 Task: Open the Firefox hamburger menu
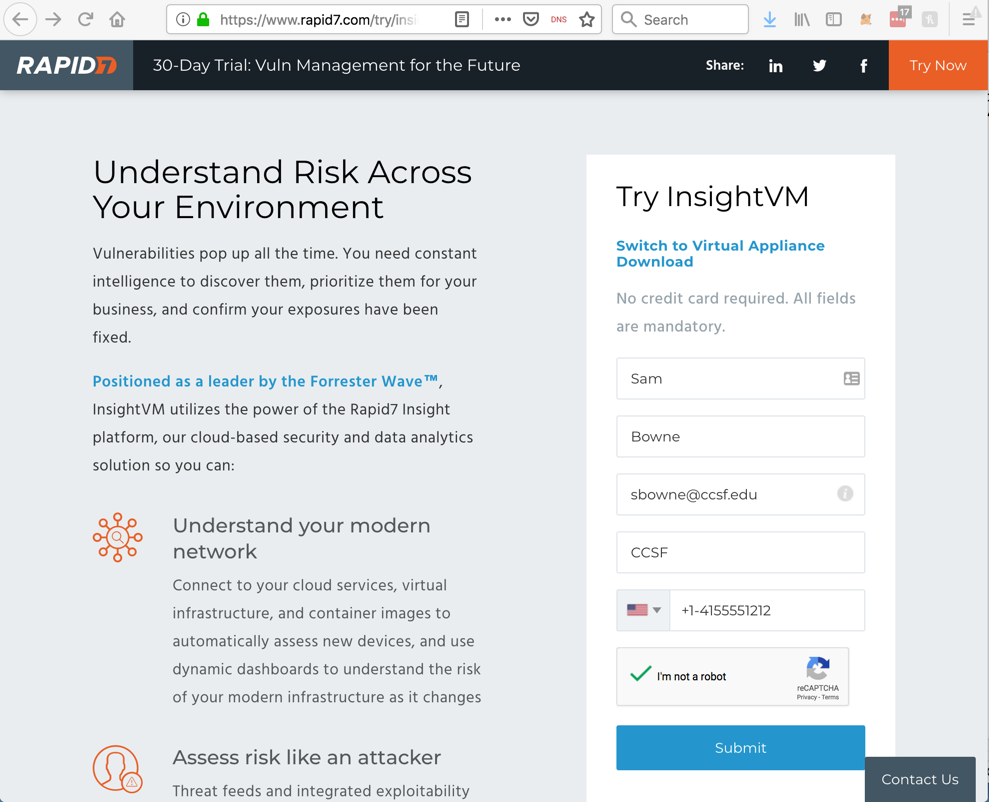(969, 20)
